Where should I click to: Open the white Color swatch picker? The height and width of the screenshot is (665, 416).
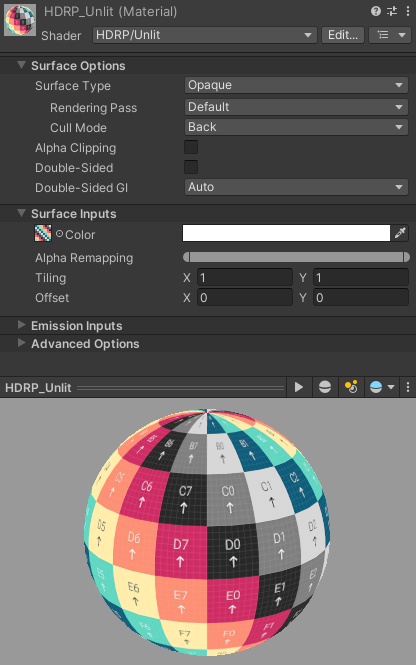(286, 233)
